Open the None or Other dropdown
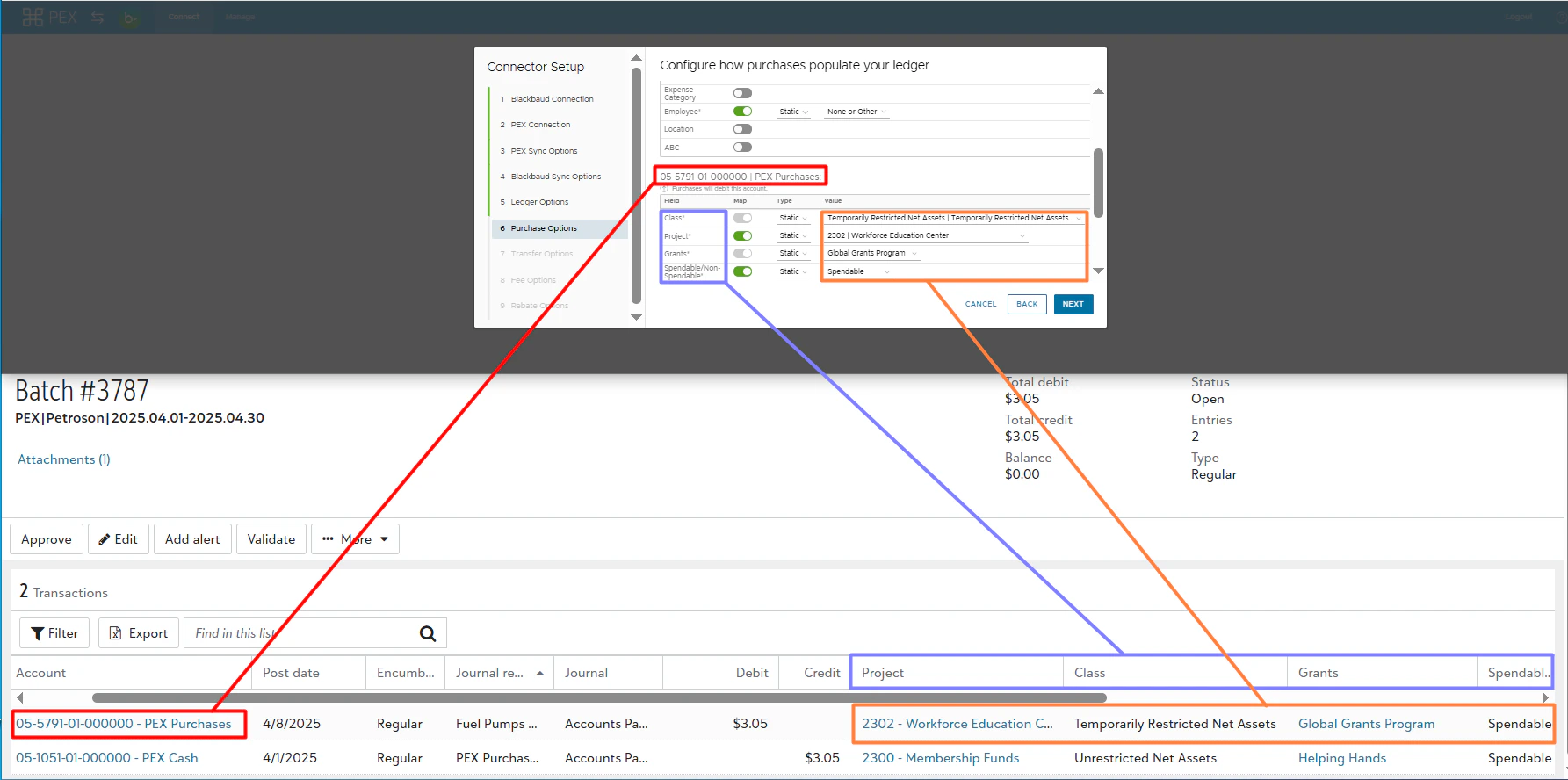Viewport: 1568px width, 780px height. [856, 112]
